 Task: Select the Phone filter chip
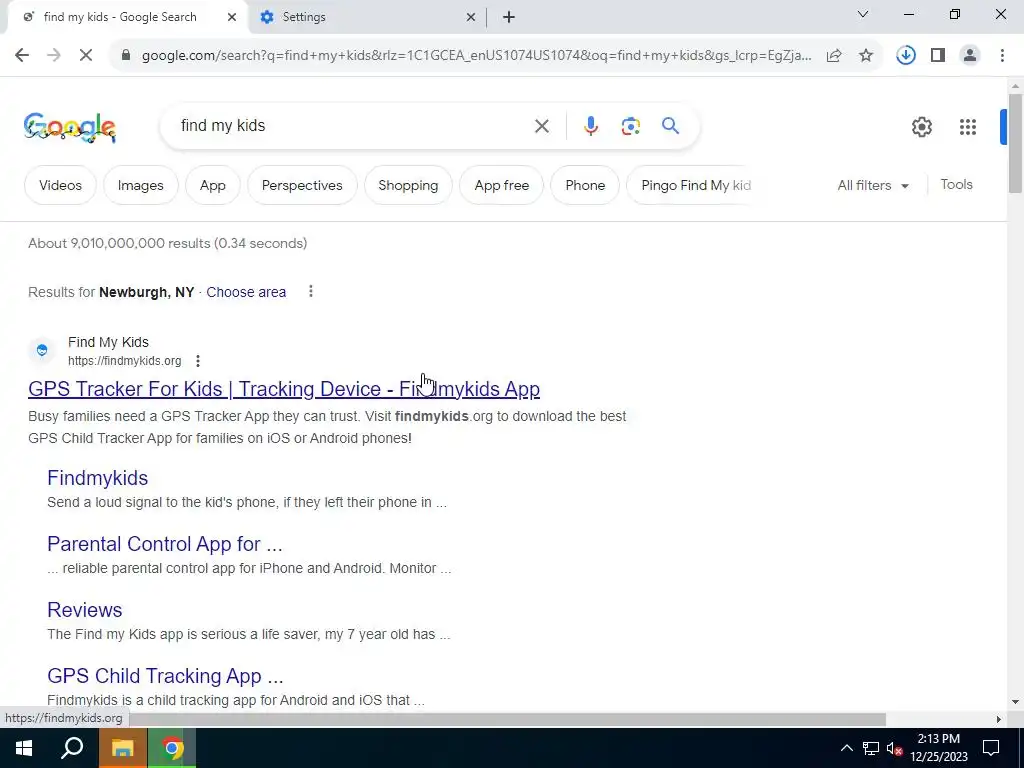click(585, 185)
